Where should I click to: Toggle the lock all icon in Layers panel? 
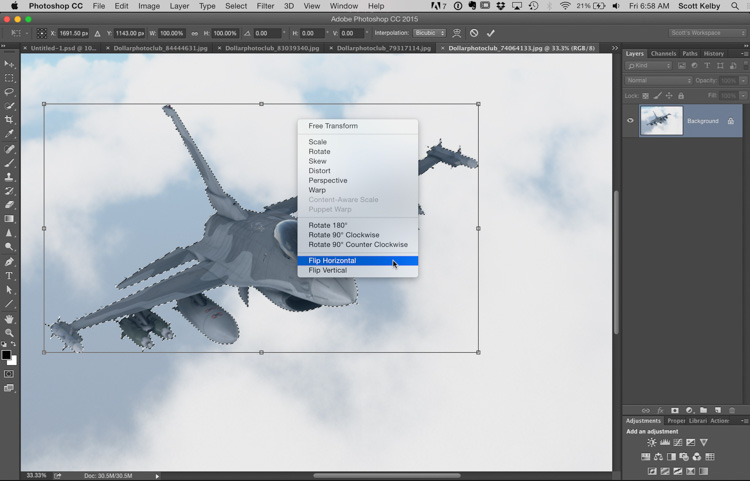click(680, 95)
